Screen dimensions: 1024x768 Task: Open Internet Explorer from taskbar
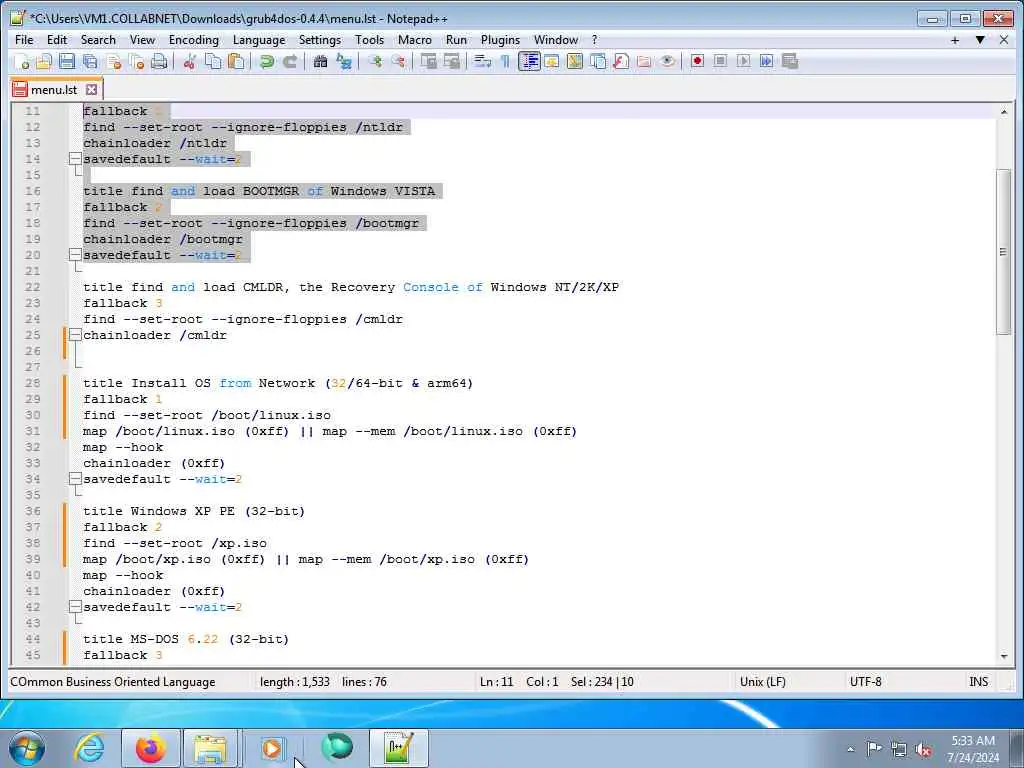tap(89, 748)
